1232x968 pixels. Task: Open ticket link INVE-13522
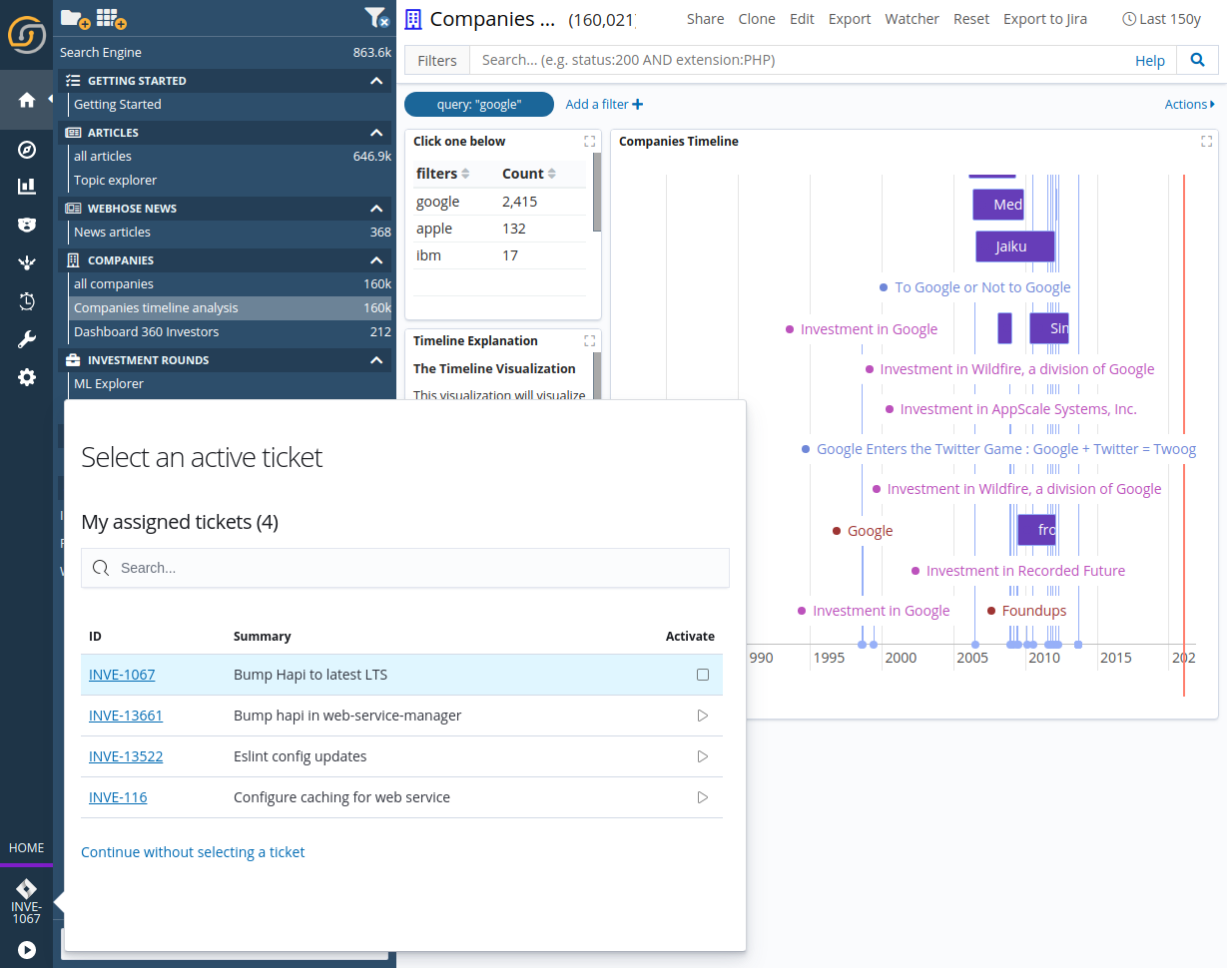[x=126, y=756]
